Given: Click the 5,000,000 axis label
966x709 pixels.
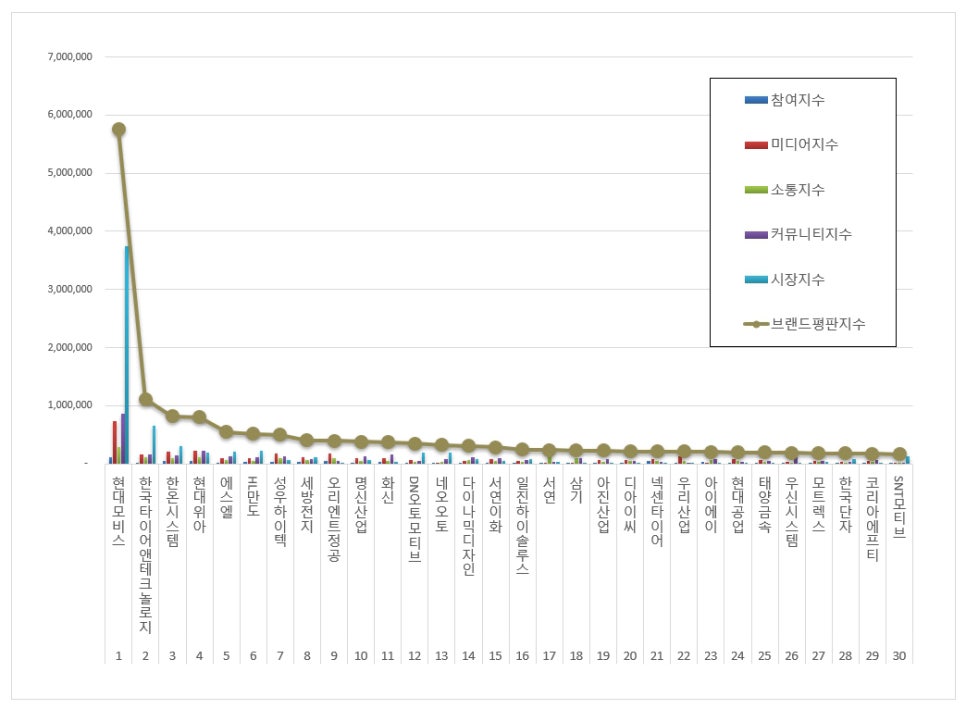Looking at the screenshot, I should point(70,172).
